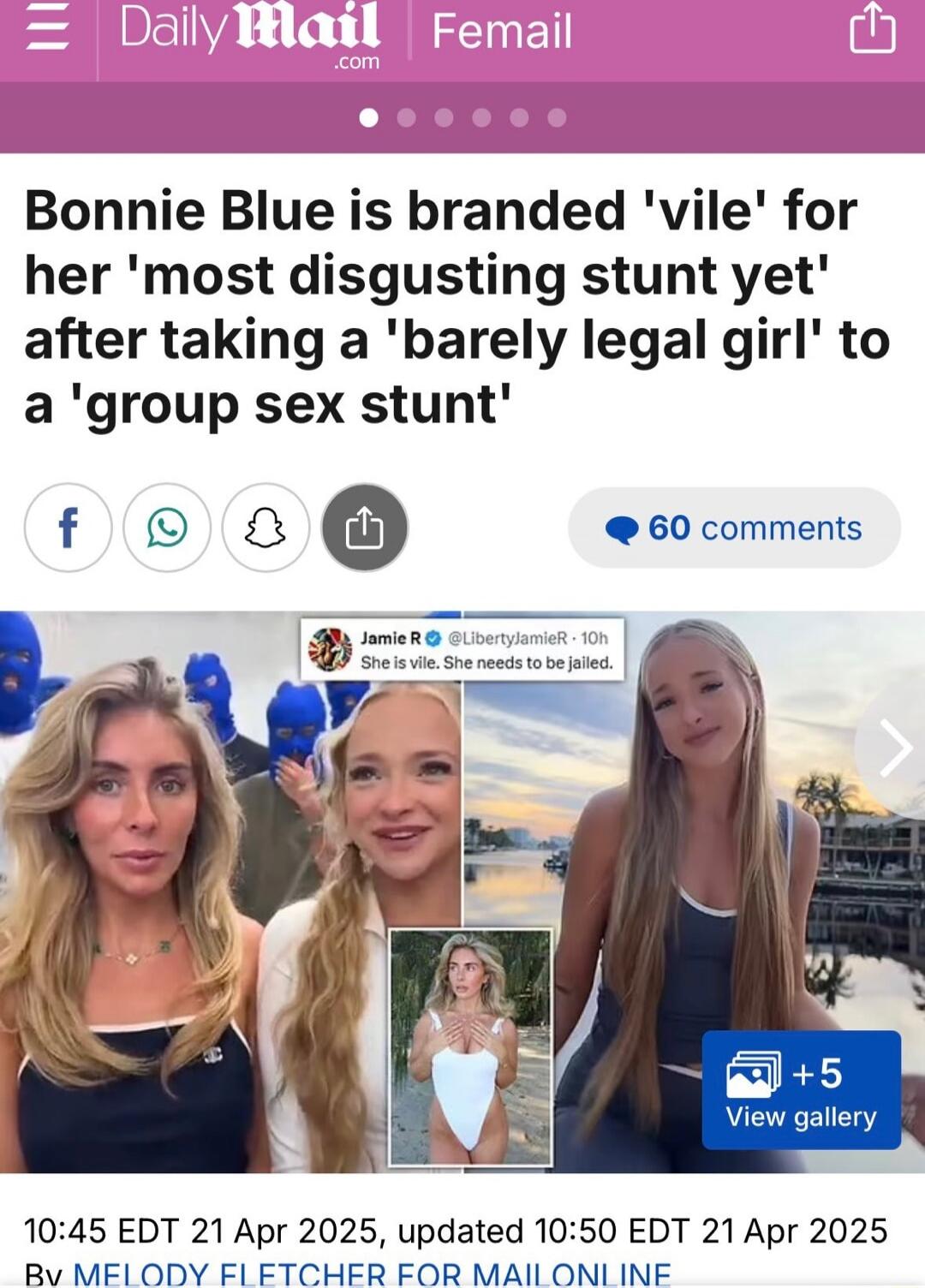Share the article on Snapchat
Image resolution: width=925 pixels, height=1288 pixels.
(x=266, y=528)
